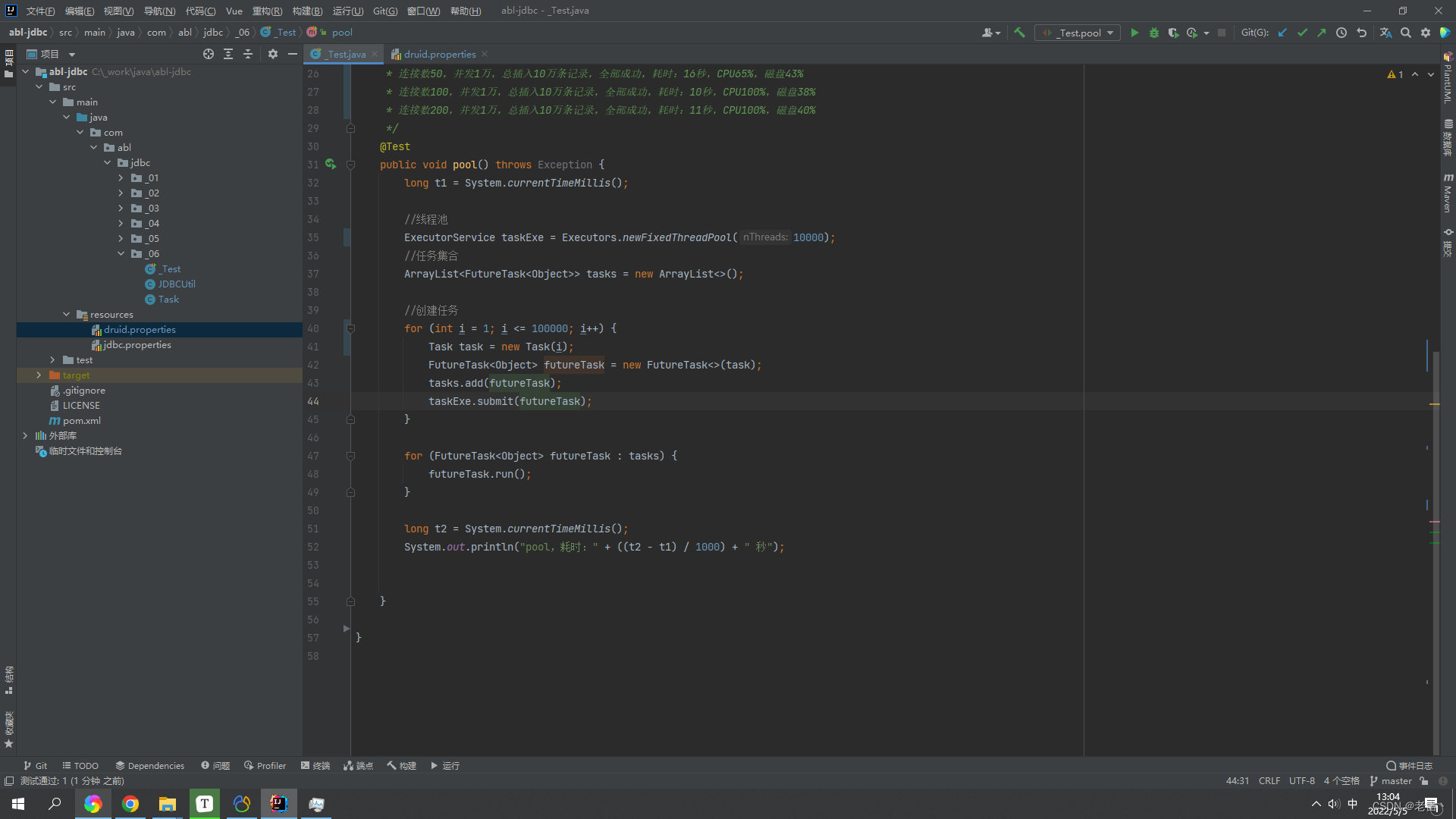The width and height of the screenshot is (1456, 819).
Task: Collapse the _06 package
Action: (x=121, y=253)
